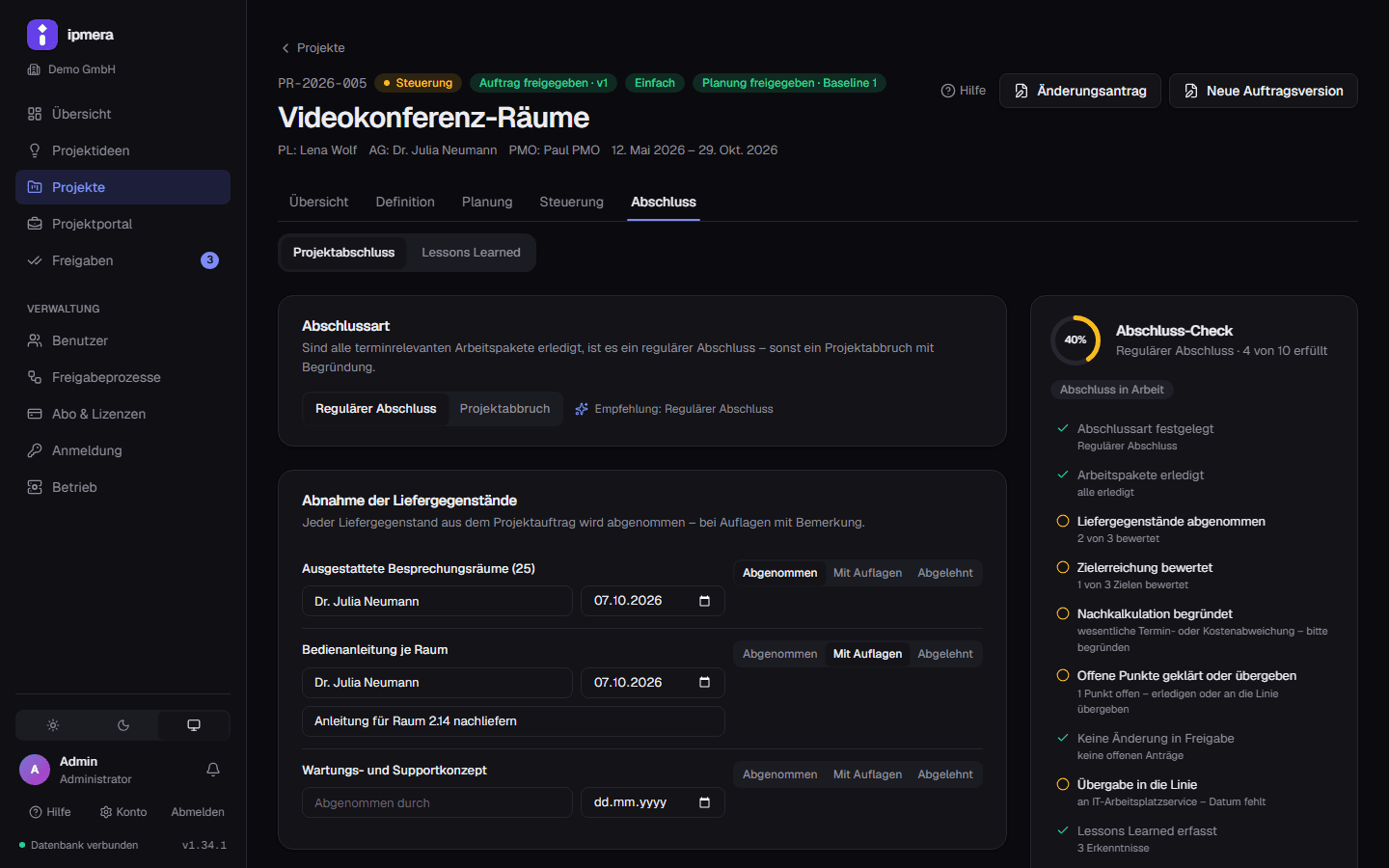The width and height of the screenshot is (1389, 868).
Task: Open Betrieb in the sidebar
Action: (123, 487)
